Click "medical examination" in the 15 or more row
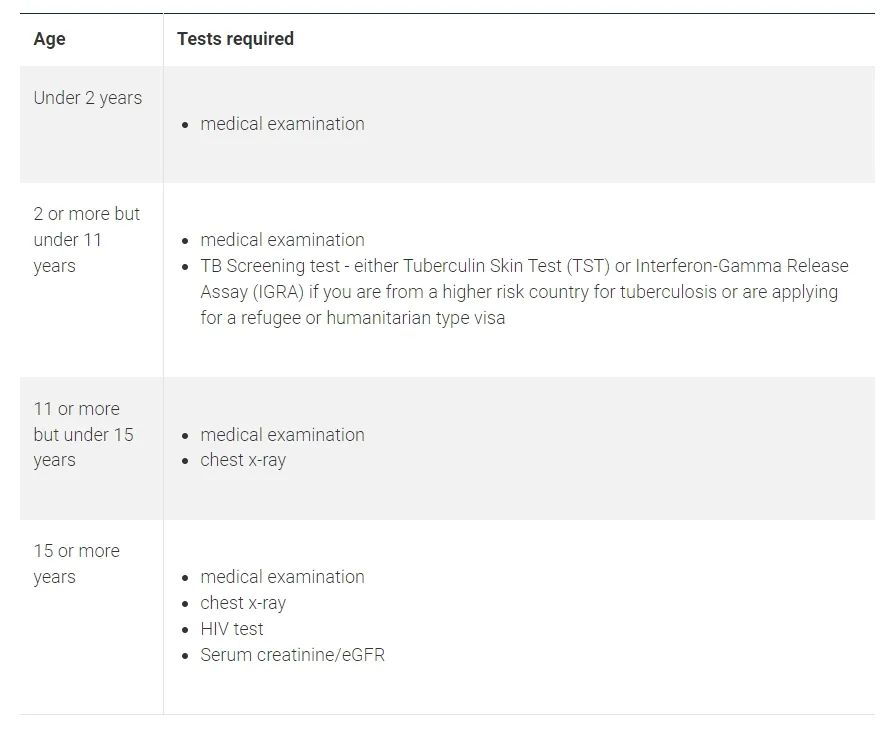Viewport: 894px width, 732px height. pos(282,577)
